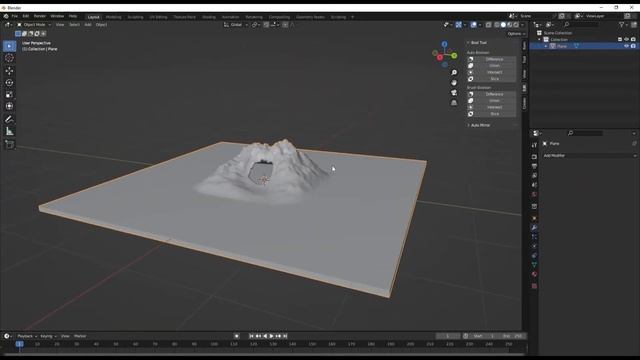The image size is (640, 360).
Task: Toggle Plane render camera icon
Action: [x=633, y=46]
